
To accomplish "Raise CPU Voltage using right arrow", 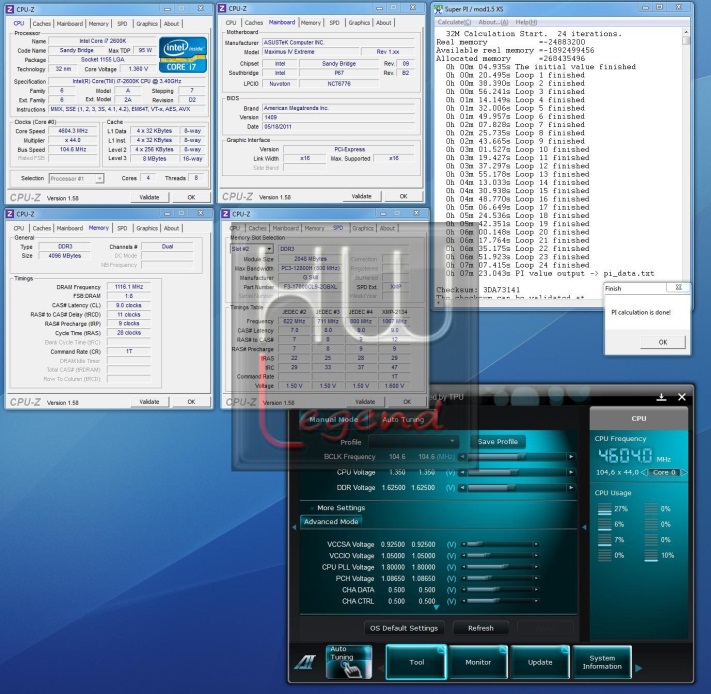I will 571,472.
